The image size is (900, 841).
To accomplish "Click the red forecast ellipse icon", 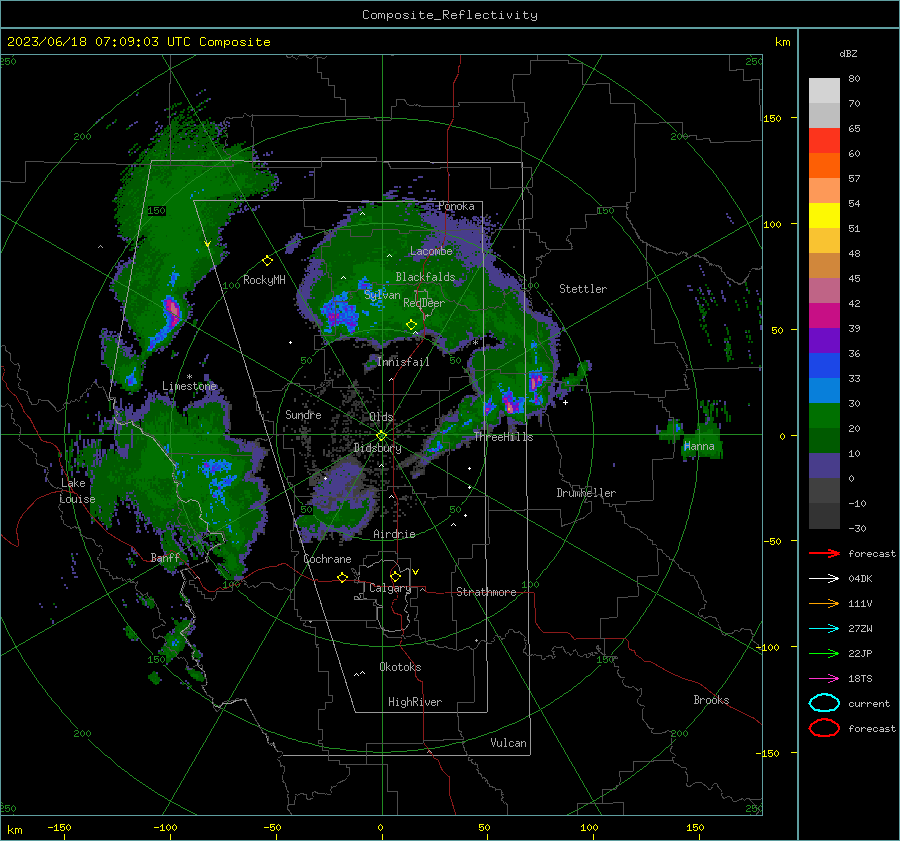I will 824,728.
